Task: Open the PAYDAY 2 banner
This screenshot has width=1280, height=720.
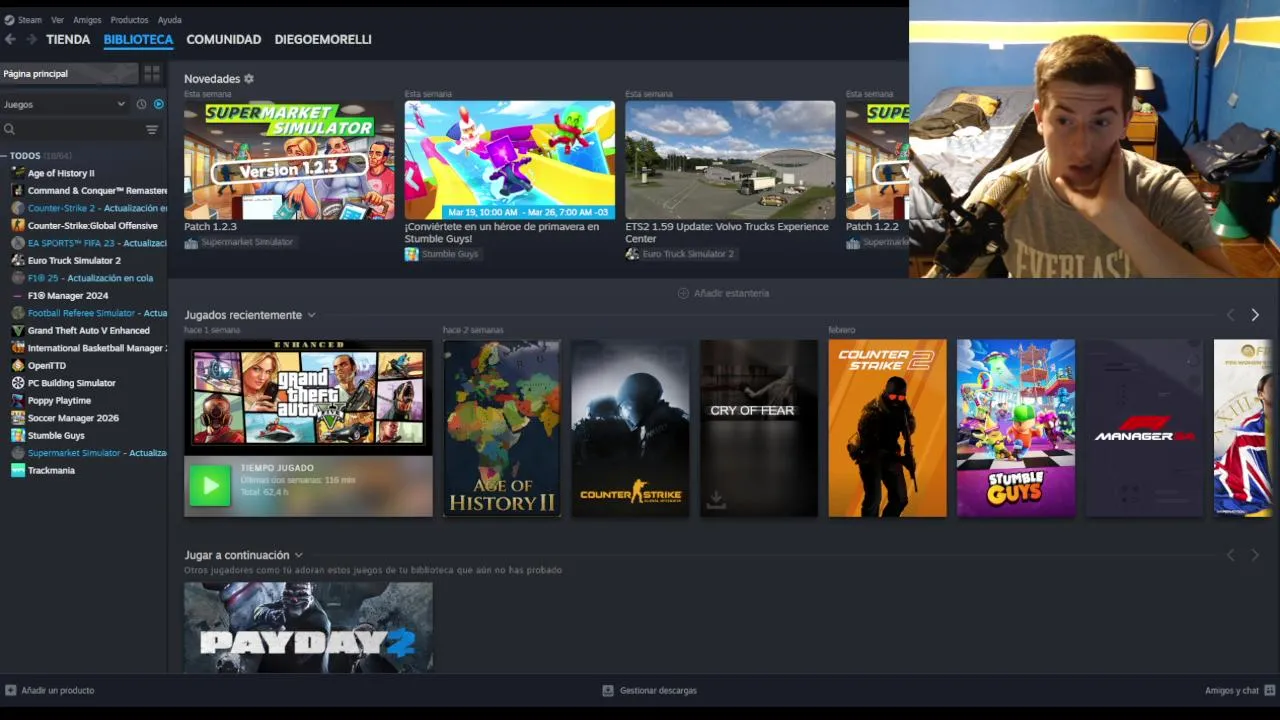Action: click(x=308, y=627)
